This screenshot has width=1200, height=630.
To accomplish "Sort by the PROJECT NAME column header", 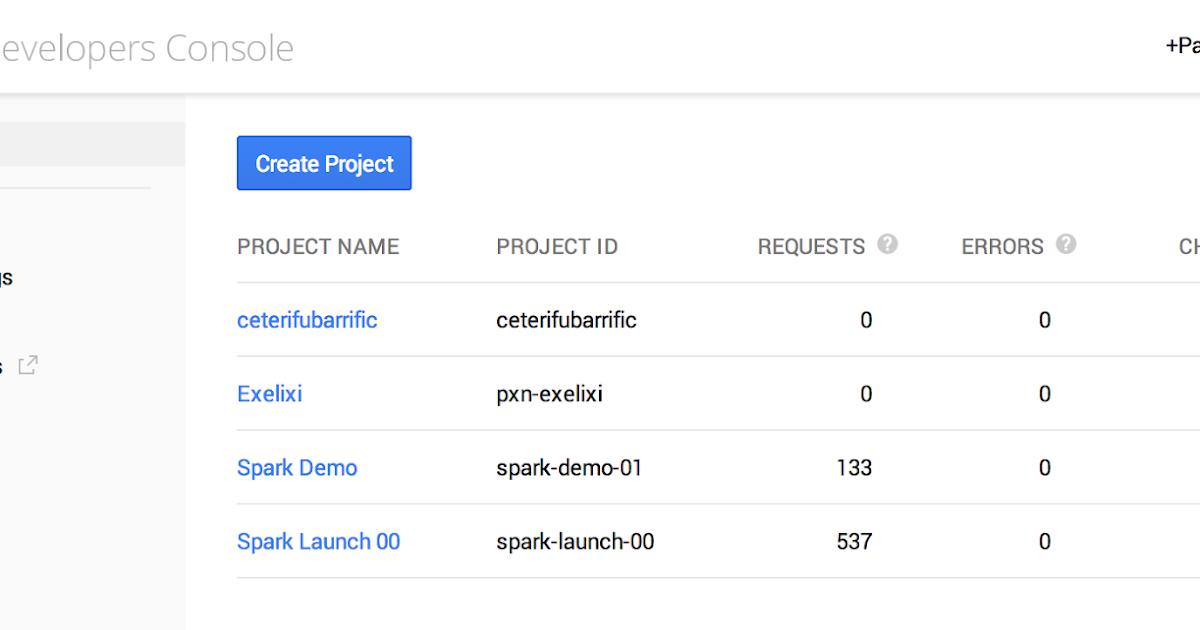I will tap(318, 245).
